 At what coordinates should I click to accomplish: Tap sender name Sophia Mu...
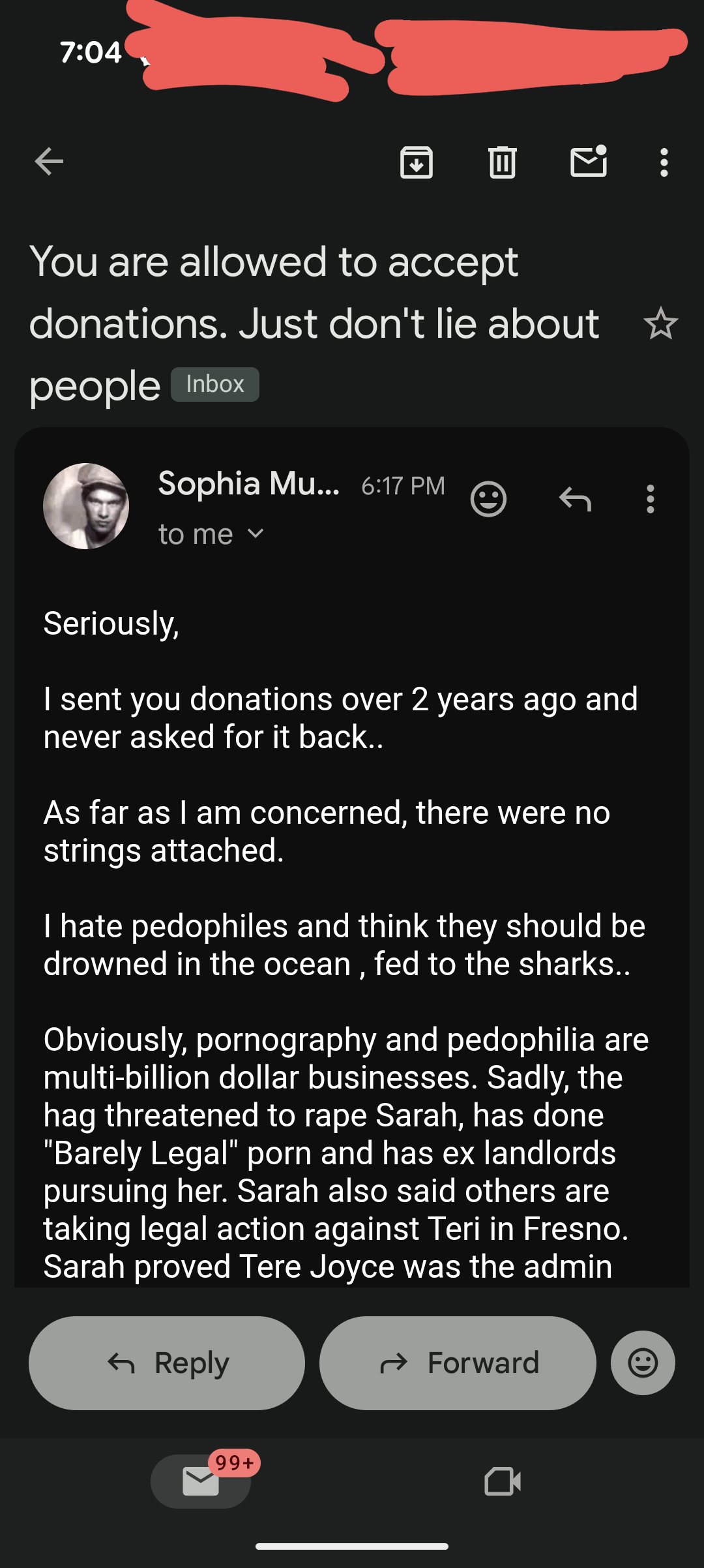(x=248, y=484)
